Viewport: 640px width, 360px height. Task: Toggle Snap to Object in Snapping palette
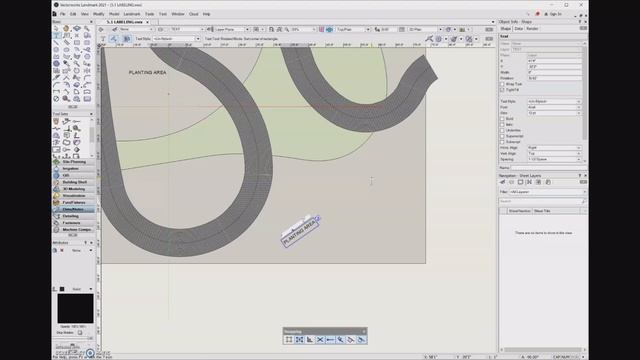pyautogui.click(x=299, y=340)
